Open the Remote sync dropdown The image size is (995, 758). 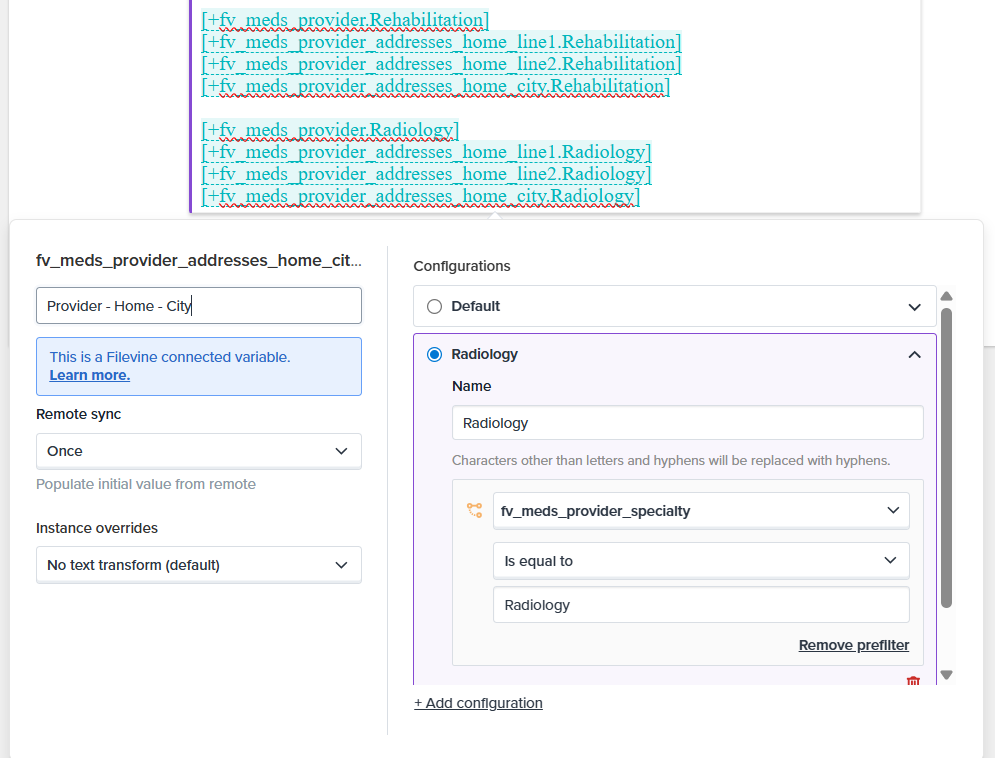click(x=198, y=451)
